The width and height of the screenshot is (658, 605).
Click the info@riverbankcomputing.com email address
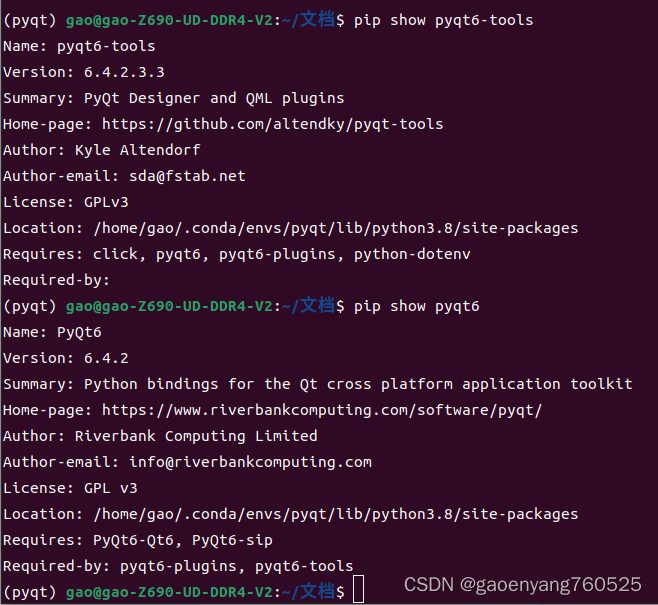pos(250,462)
